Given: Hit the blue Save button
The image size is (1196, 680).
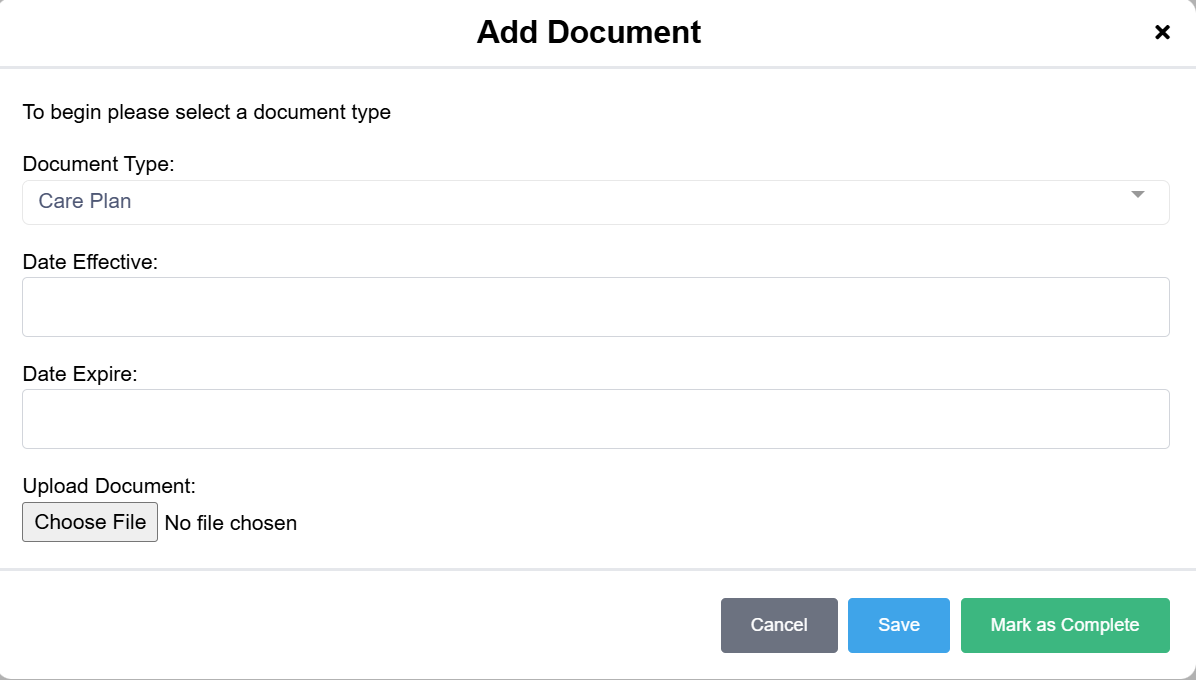Looking at the screenshot, I should click(x=898, y=625).
